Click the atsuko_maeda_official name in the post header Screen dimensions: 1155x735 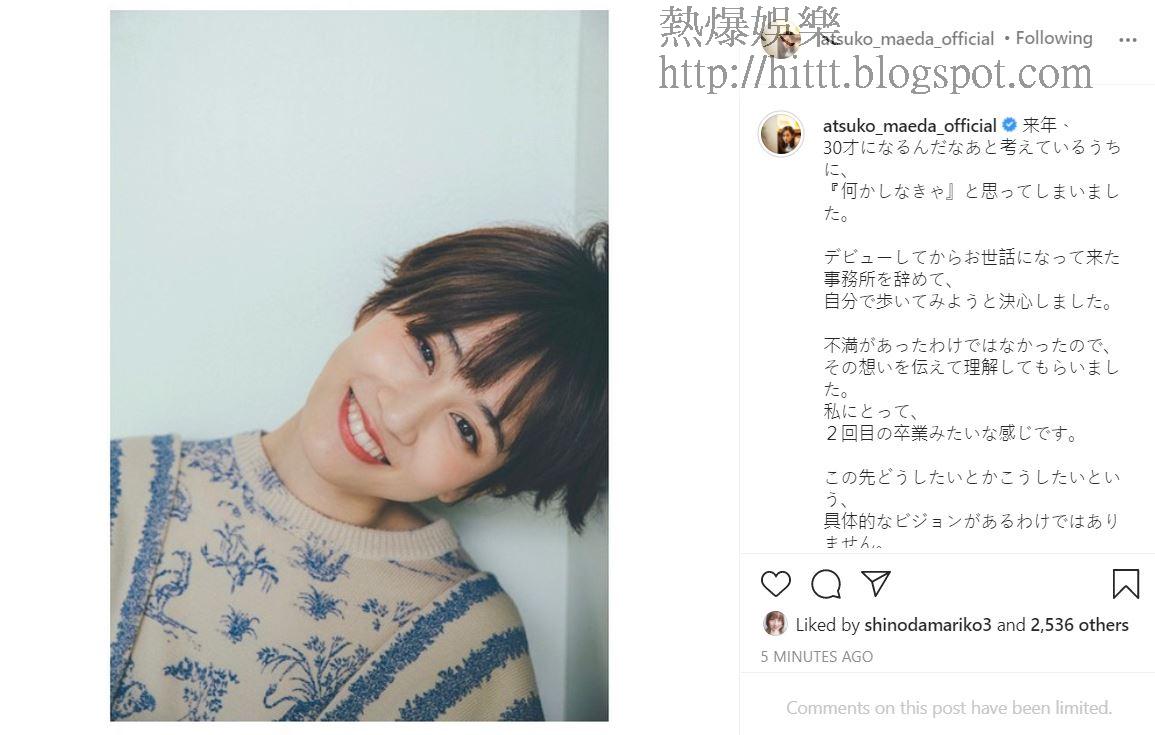[908, 39]
